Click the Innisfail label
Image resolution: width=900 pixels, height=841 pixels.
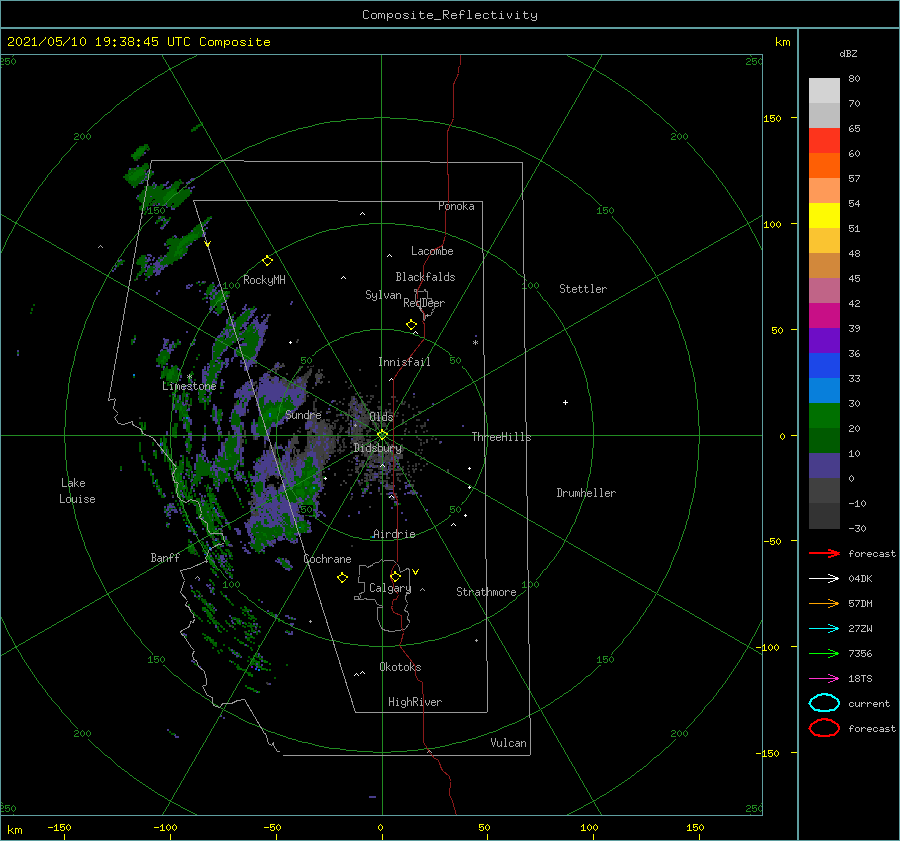coord(404,362)
